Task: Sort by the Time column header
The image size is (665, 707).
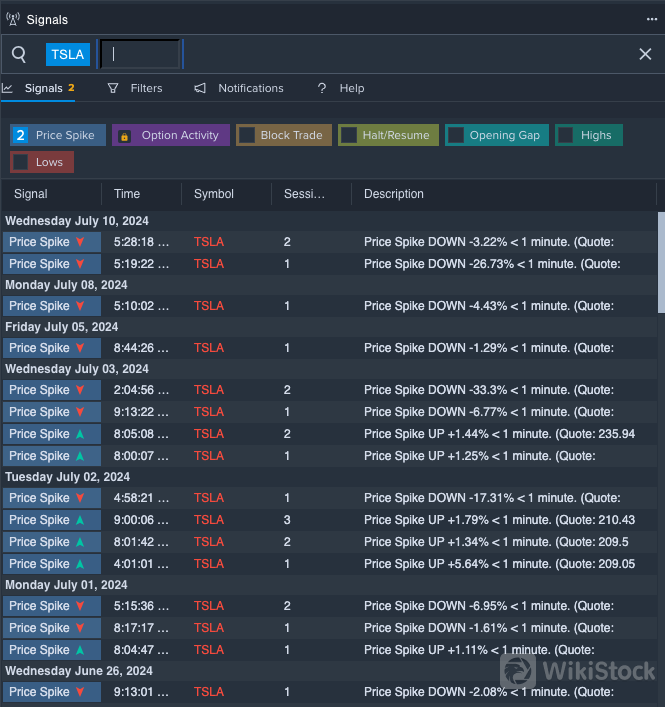Action: coord(127,194)
